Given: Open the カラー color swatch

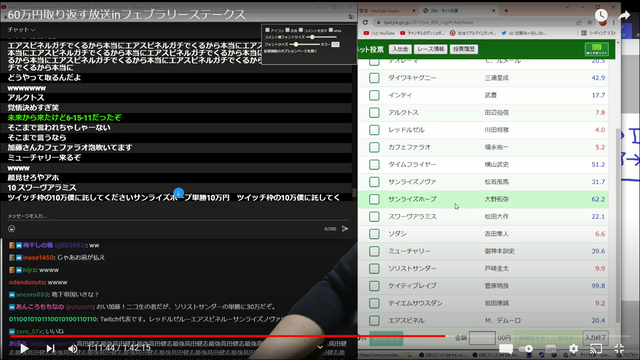Looking at the screenshot, I should coord(335,44).
